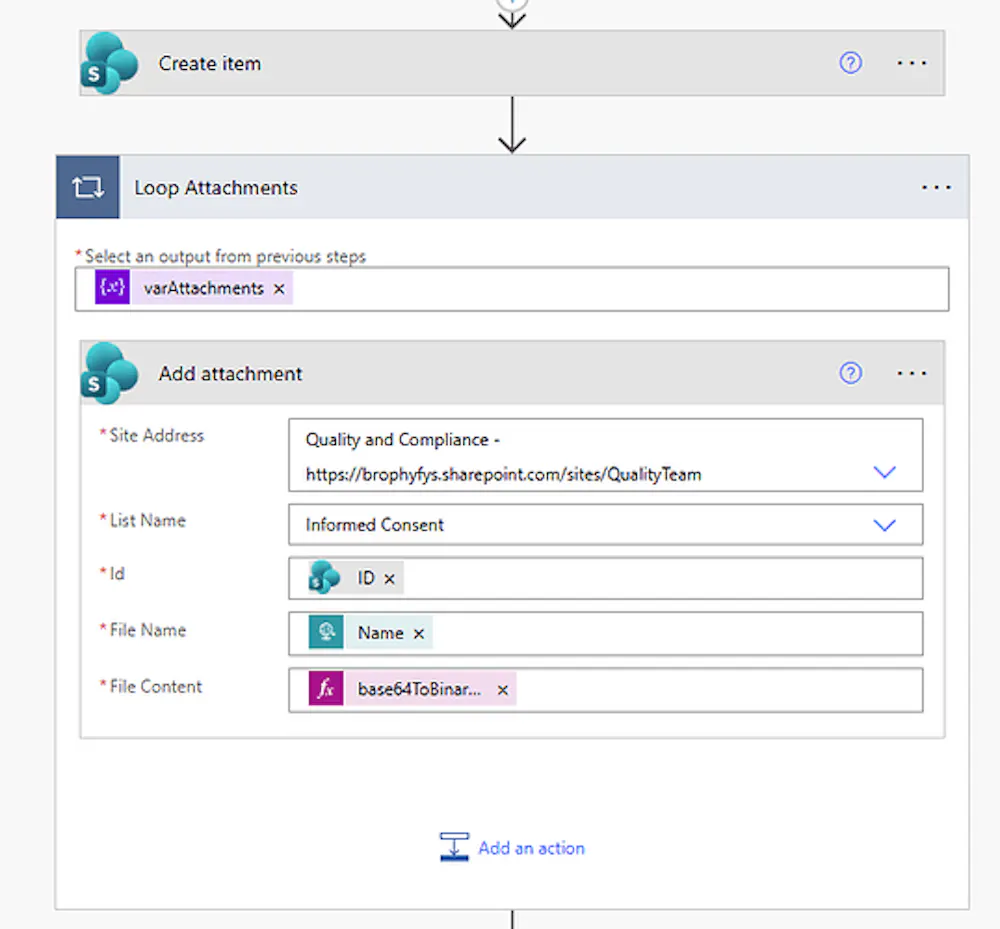Click the base64ToBinary fx expression icon
Image resolution: width=1000 pixels, height=929 pixels.
(x=326, y=690)
